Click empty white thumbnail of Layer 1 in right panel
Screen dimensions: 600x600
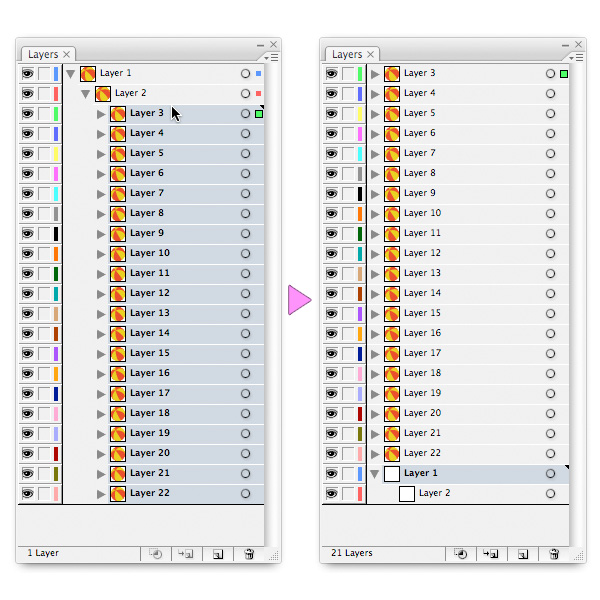[392, 474]
